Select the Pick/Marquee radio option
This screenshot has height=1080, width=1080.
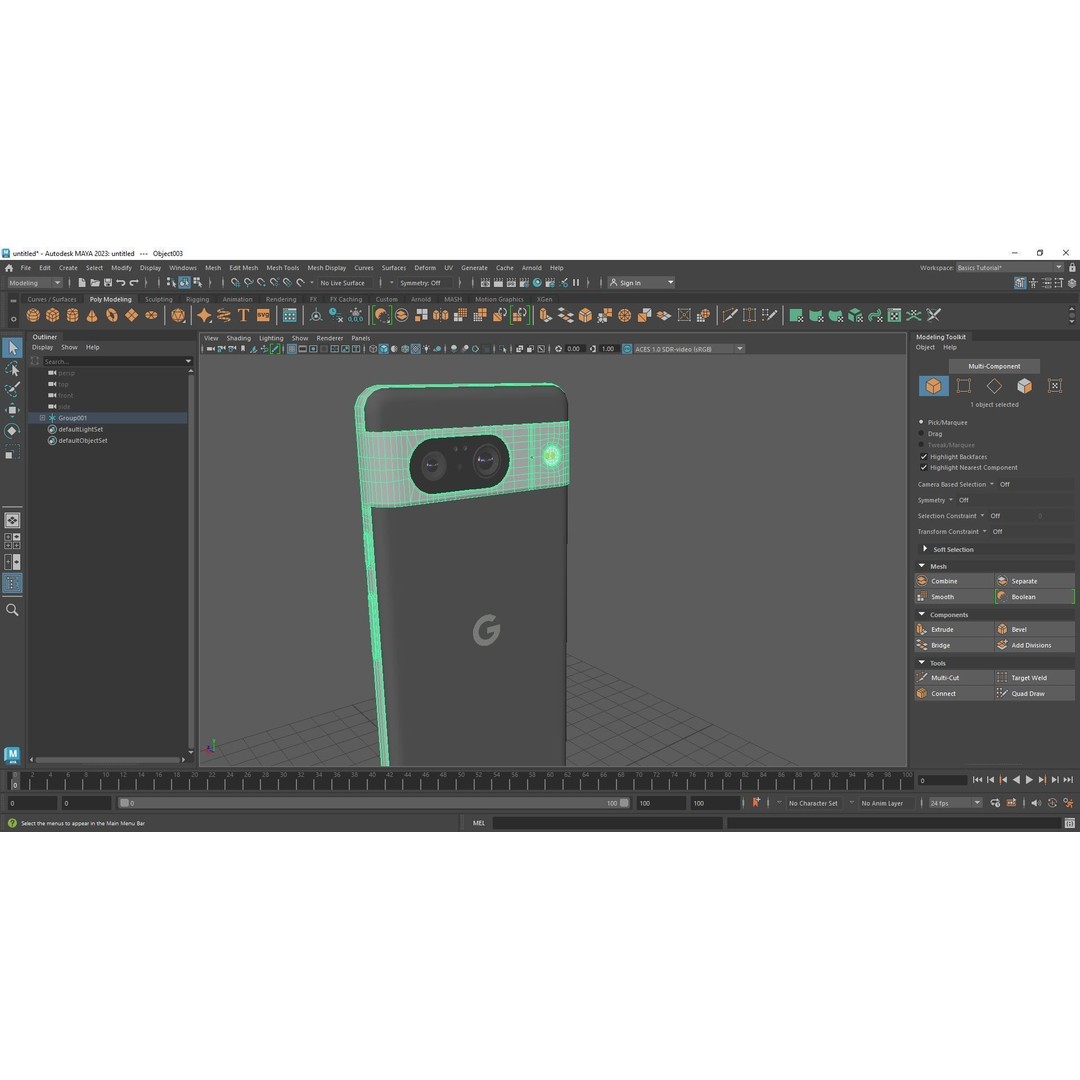point(922,422)
